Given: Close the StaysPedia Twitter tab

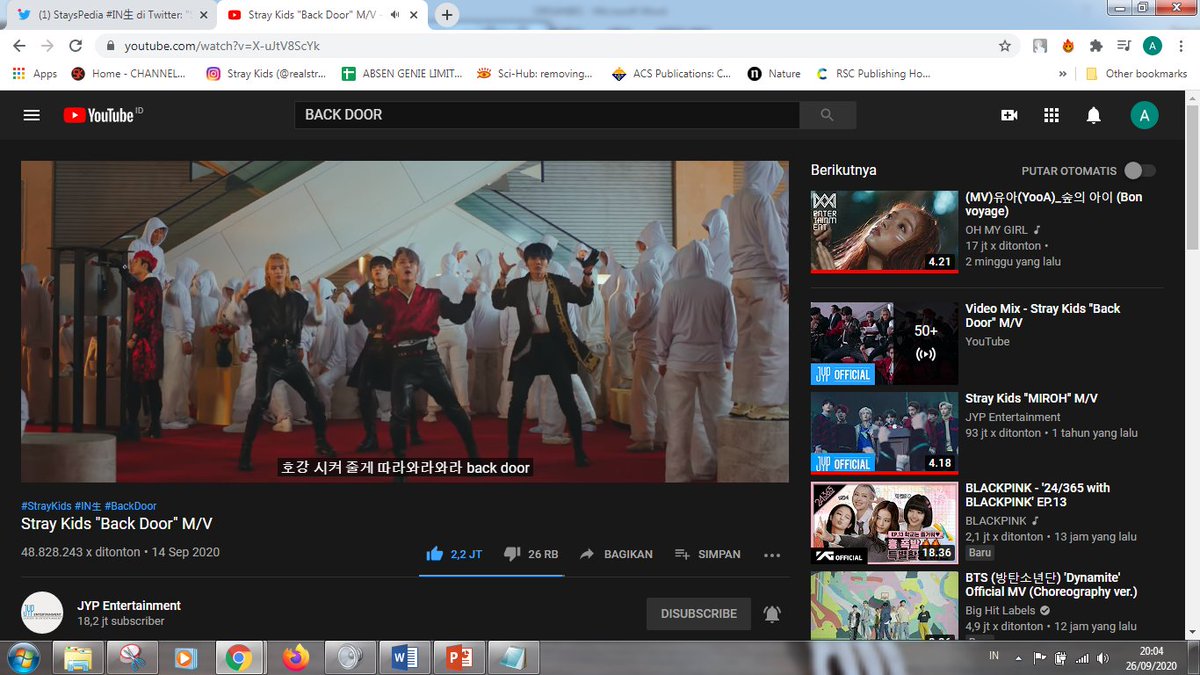Looking at the screenshot, I should coord(203,15).
